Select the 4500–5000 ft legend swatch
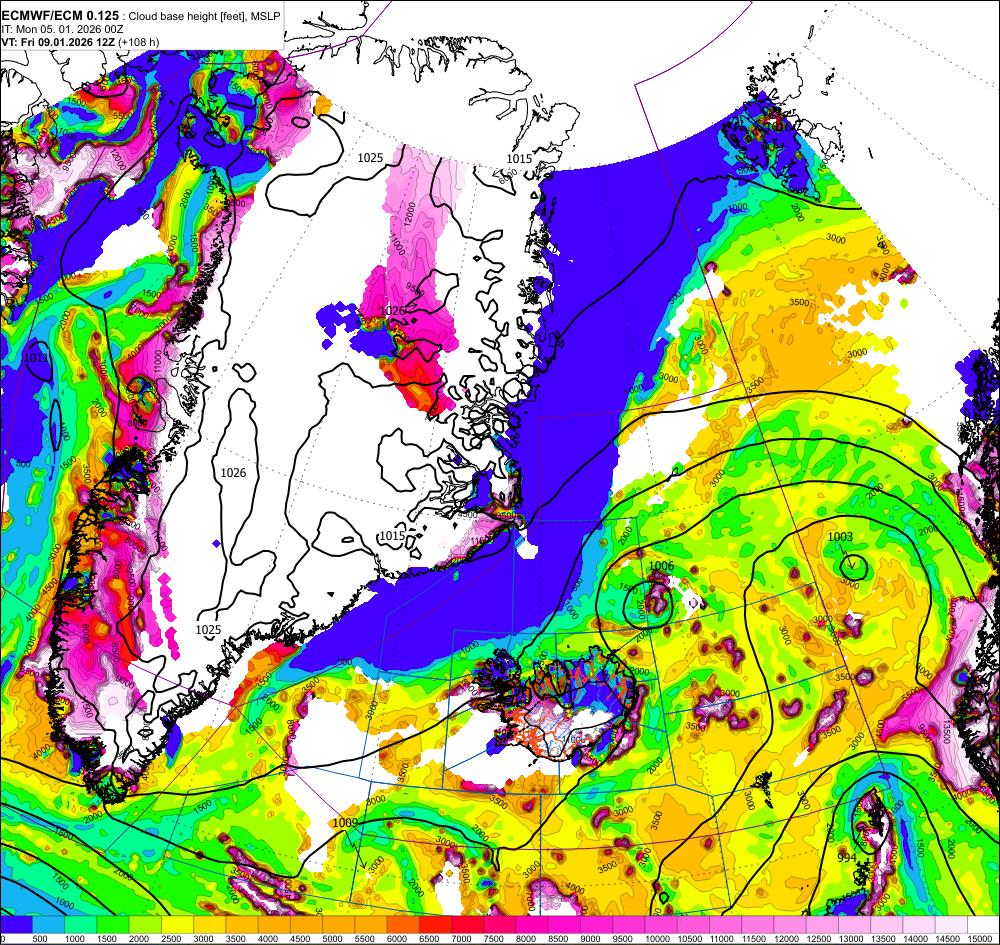 point(307,925)
